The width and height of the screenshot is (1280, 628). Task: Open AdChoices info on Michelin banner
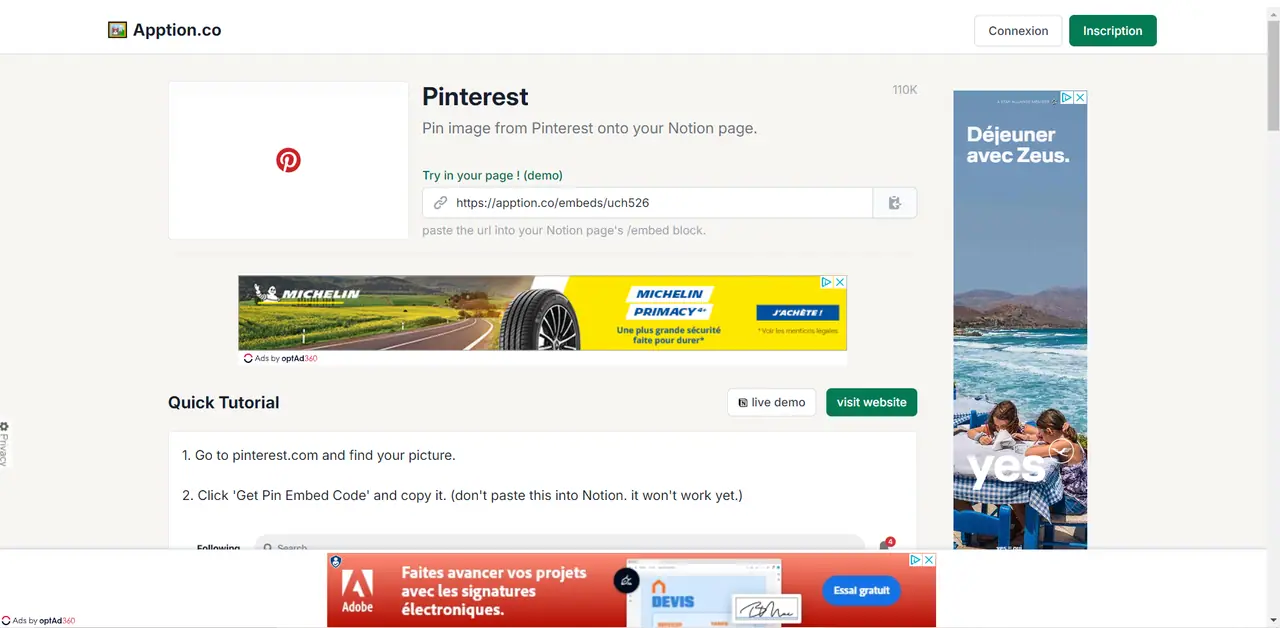coord(828,283)
